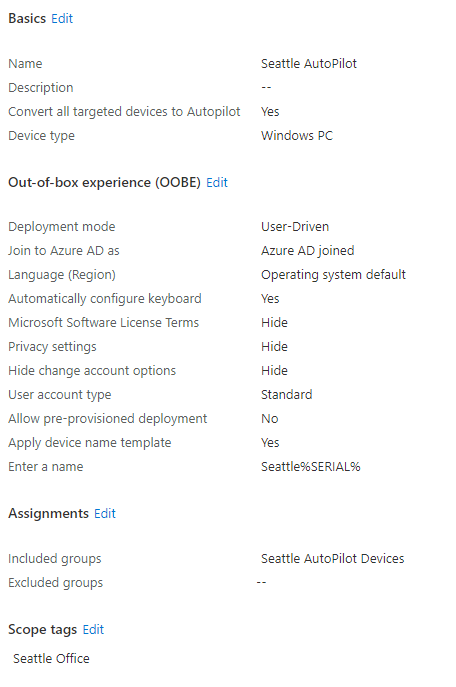The height and width of the screenshot is (687, 456).
Task: Select Yes value for device name template
Action: (270, 443)
